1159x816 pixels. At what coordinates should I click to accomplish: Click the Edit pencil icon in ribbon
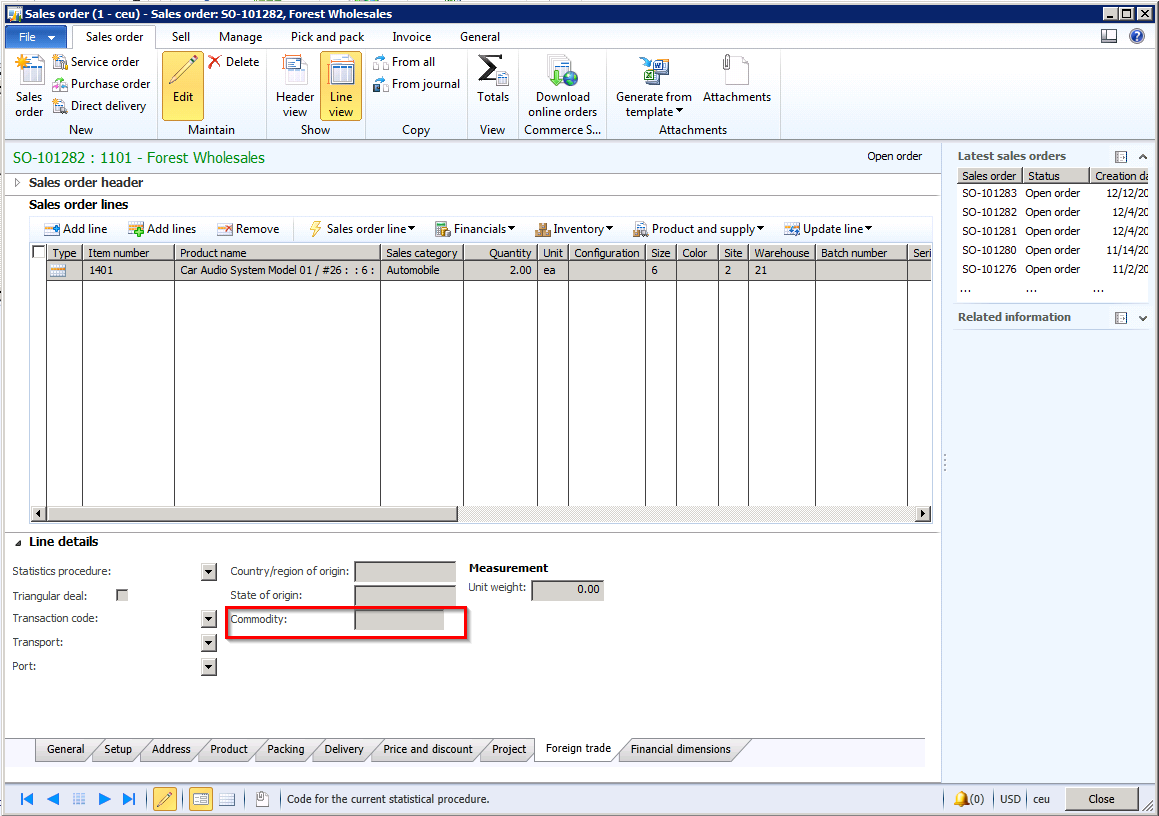pyautogui.click(x=182, y=72)
